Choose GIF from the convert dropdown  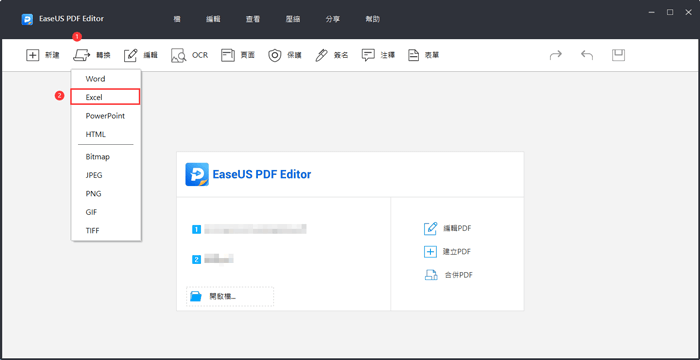point(106,212)
